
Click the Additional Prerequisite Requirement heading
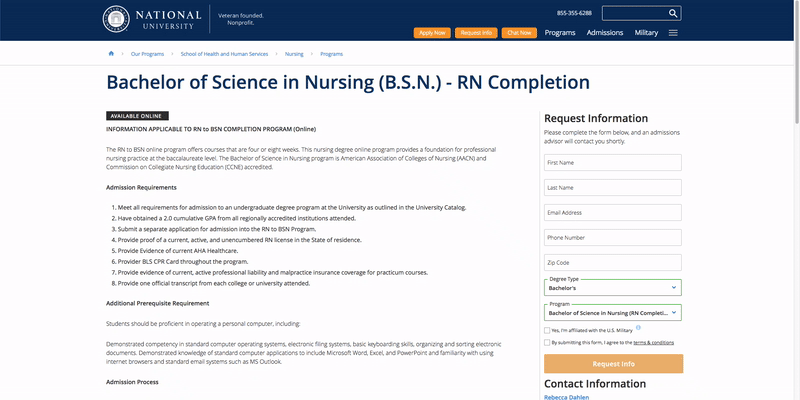pyautogui.click(x=158, y=304)
